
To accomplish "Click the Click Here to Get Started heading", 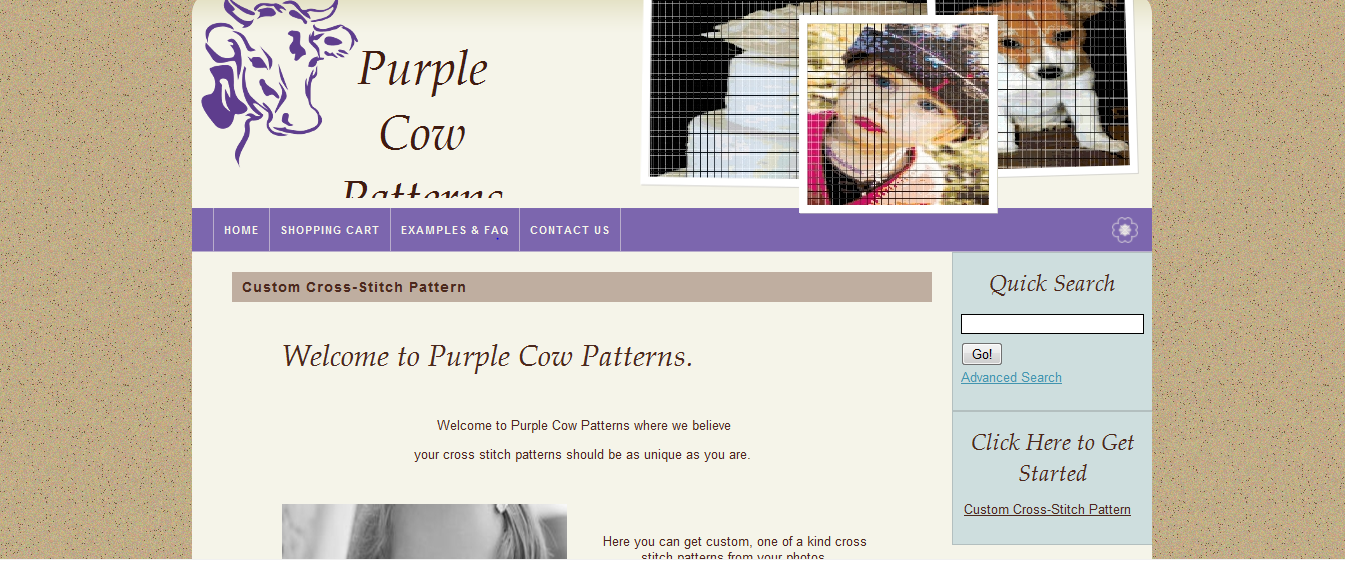I will coord(1052,457).
